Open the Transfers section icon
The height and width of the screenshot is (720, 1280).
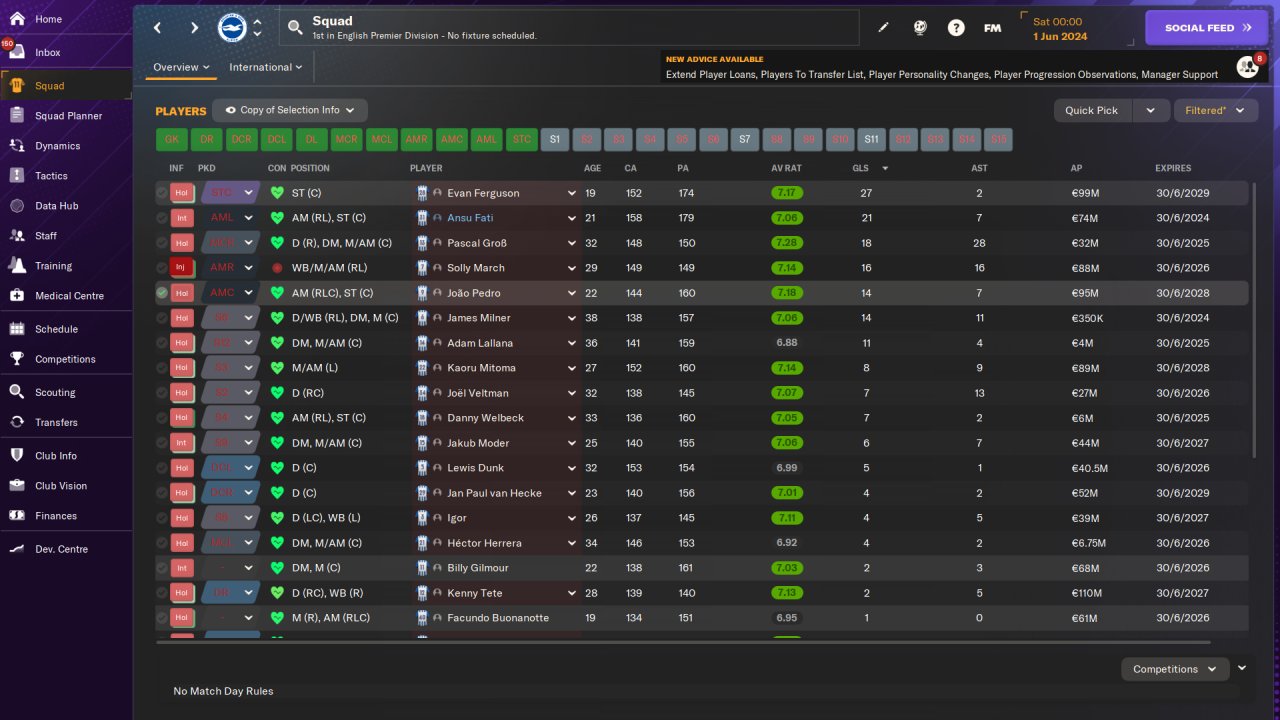tap(17, 422)
